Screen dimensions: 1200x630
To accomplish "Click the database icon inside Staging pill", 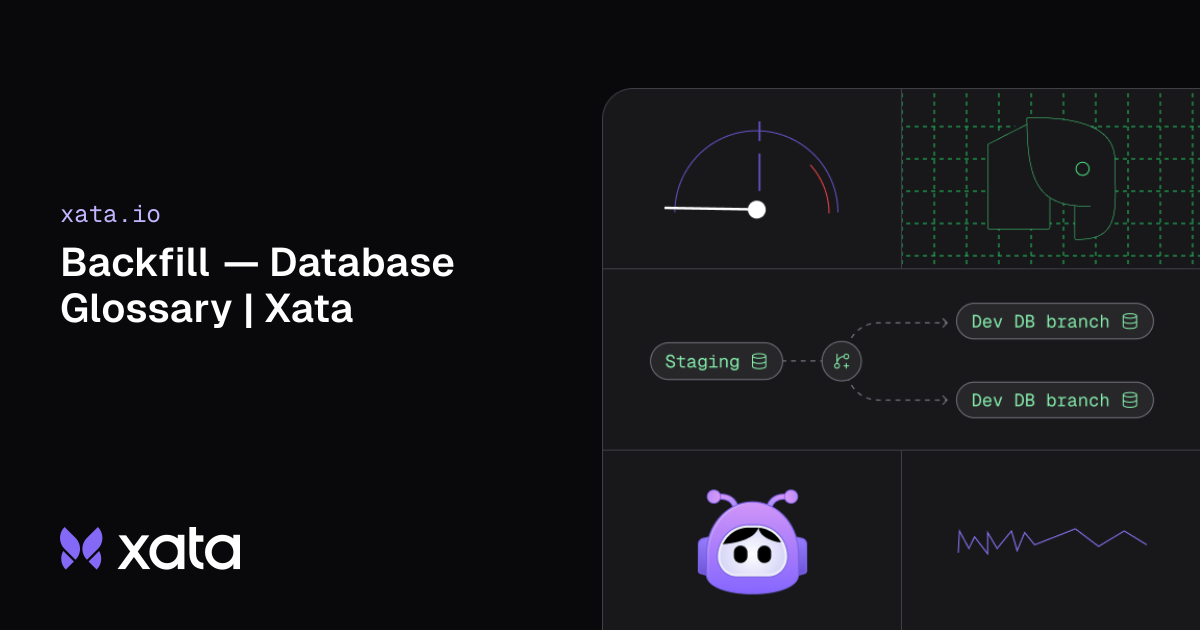I will pos(759,362).
